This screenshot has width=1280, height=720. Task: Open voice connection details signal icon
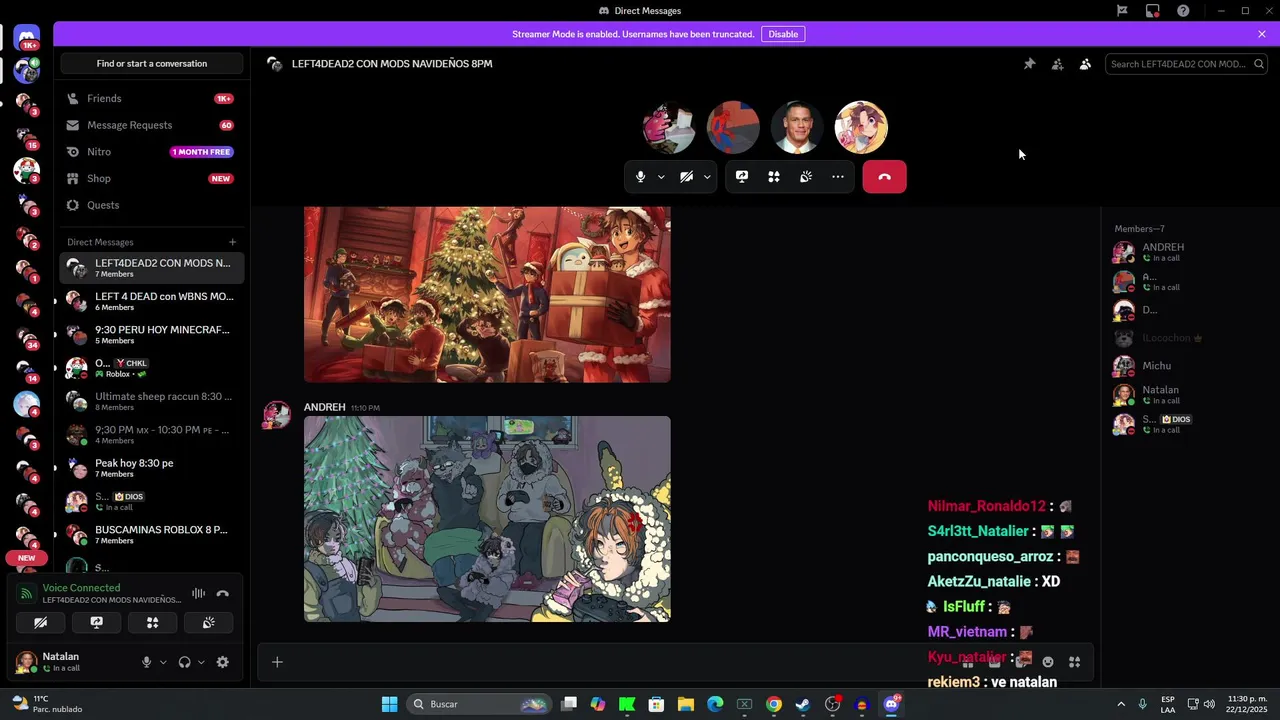click(27, 594)
